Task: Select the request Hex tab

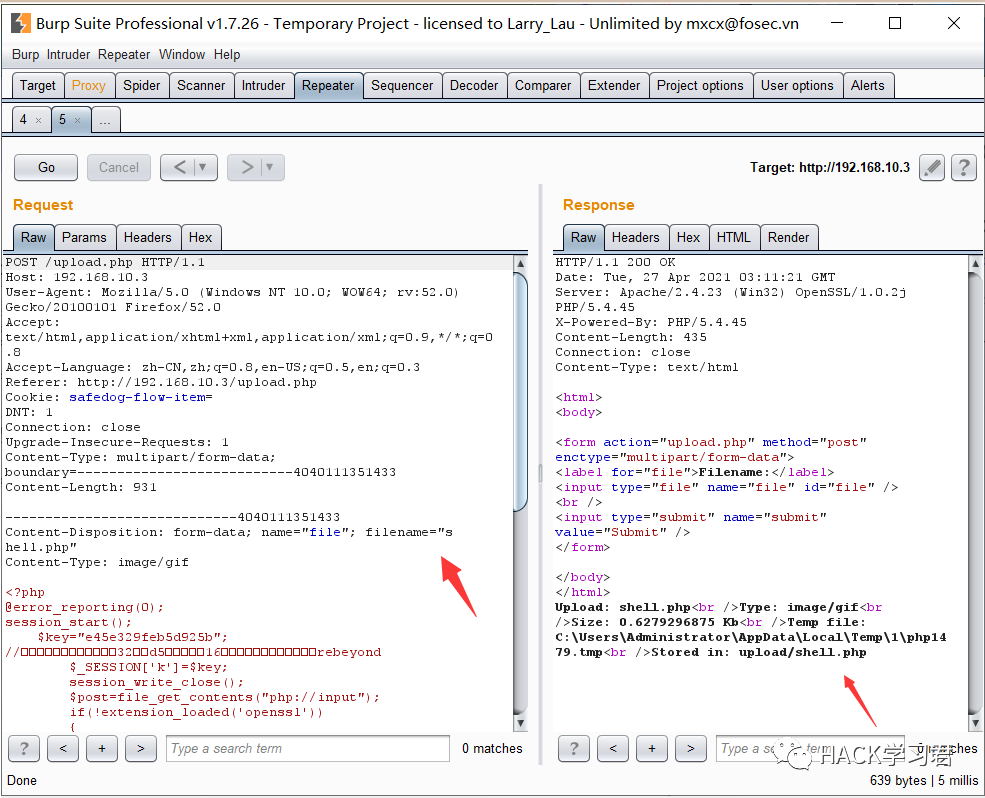Action: click(200, 238)
